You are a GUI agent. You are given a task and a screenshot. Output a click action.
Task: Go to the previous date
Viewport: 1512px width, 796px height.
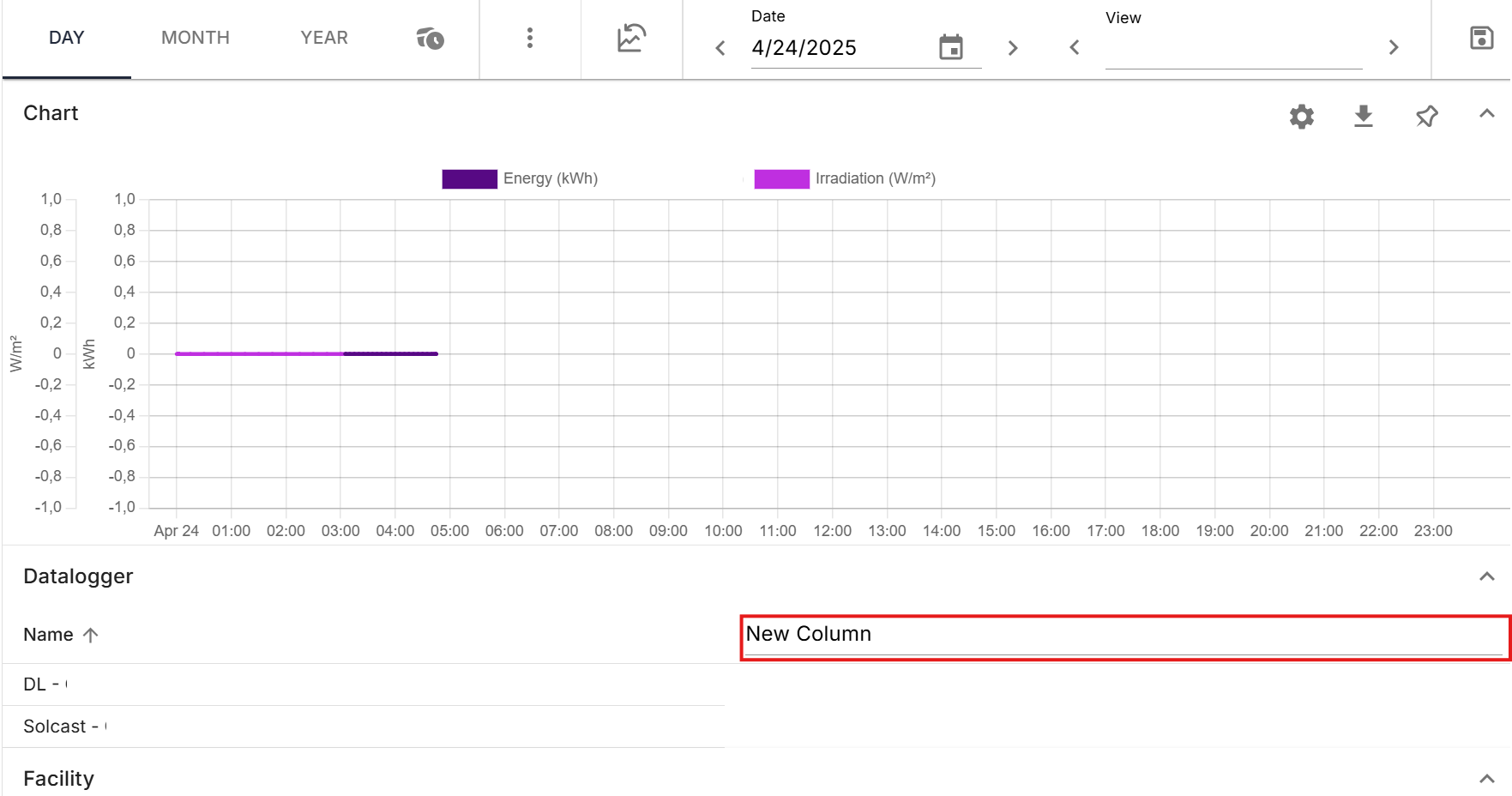(x=720, y=48)
